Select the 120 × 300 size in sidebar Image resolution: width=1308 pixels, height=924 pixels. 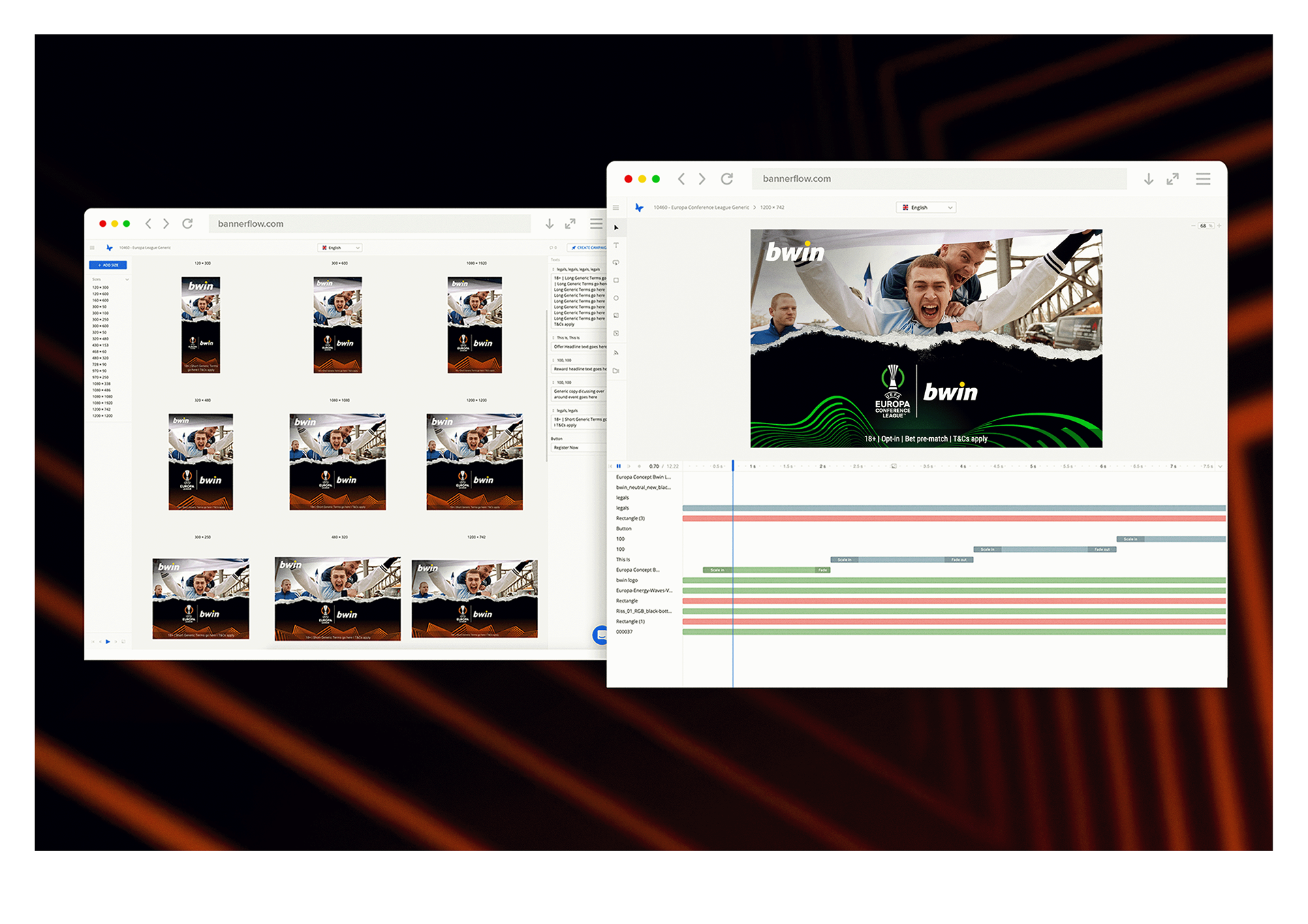click(x=100, y=287)
